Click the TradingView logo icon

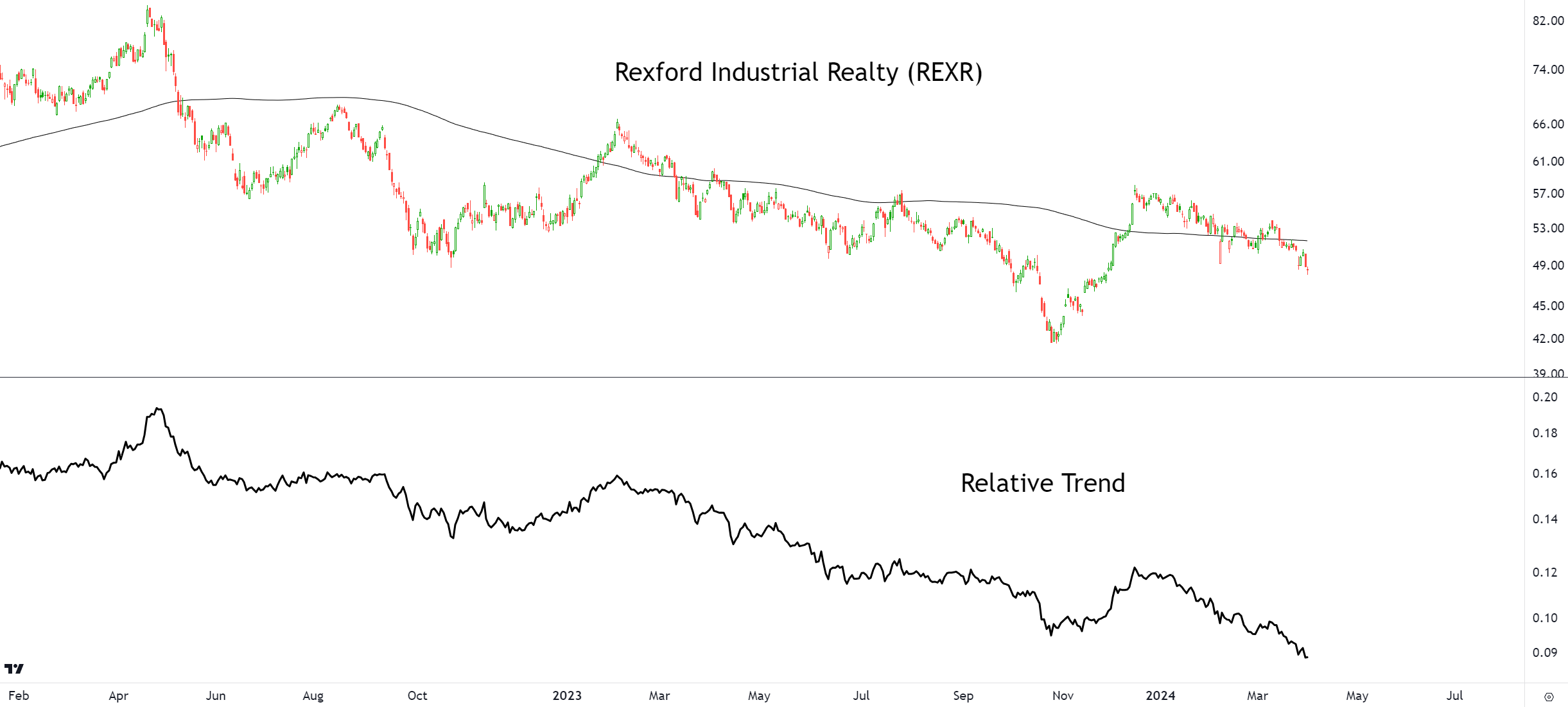14,668
